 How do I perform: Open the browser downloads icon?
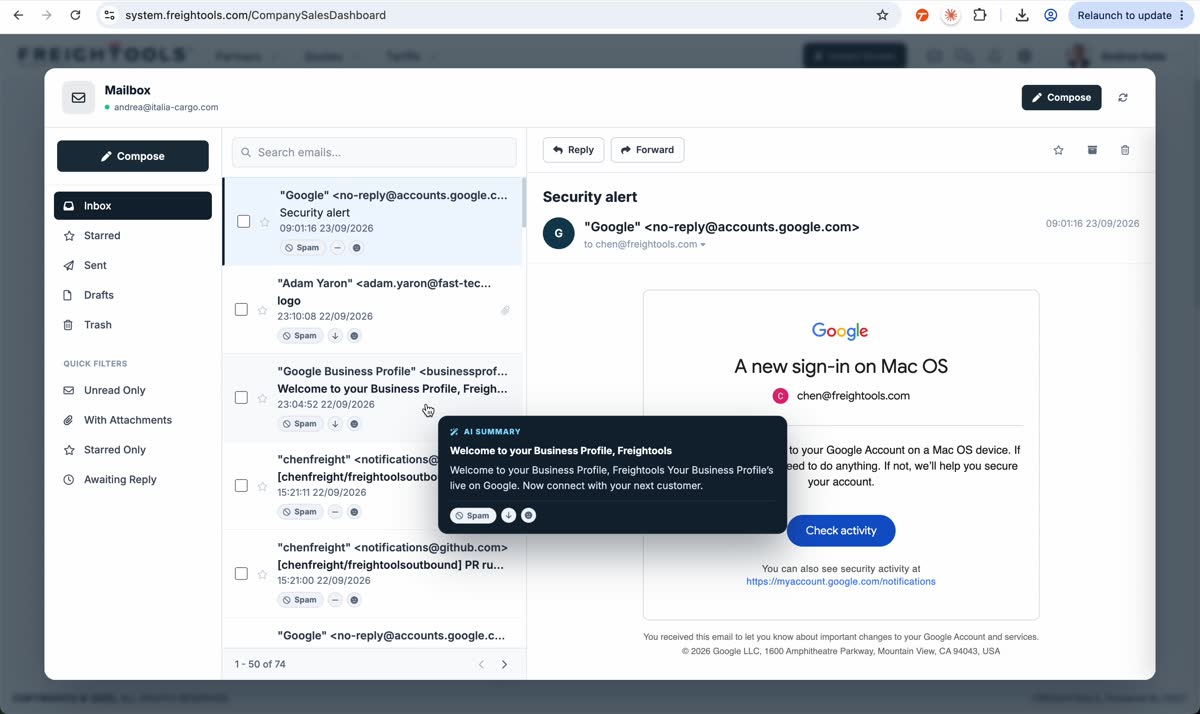[1022, 15]
